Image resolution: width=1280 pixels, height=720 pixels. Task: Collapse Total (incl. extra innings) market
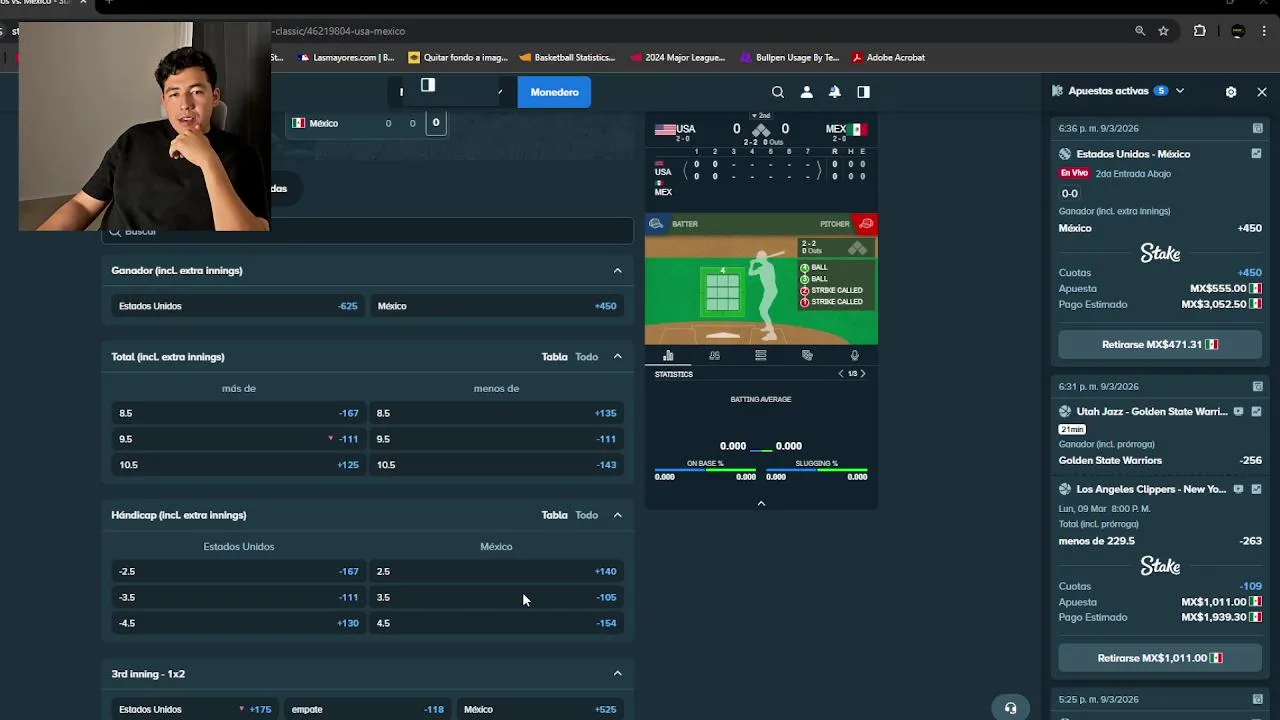tap(617, 357)
